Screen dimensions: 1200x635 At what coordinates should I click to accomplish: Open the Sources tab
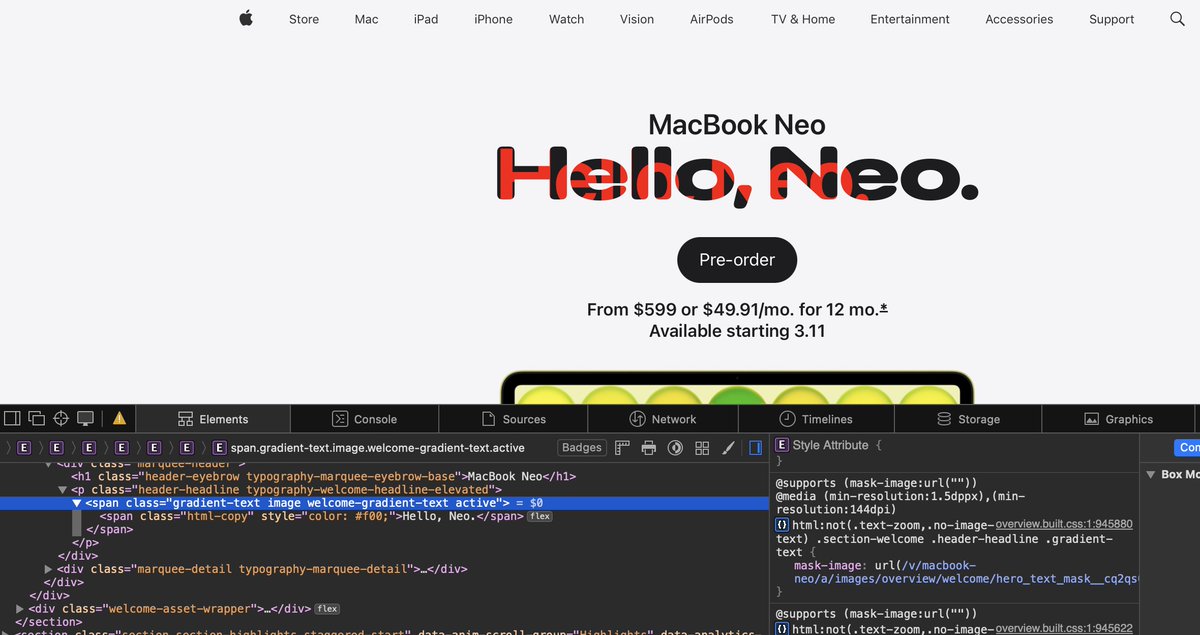tap(513, 419)
